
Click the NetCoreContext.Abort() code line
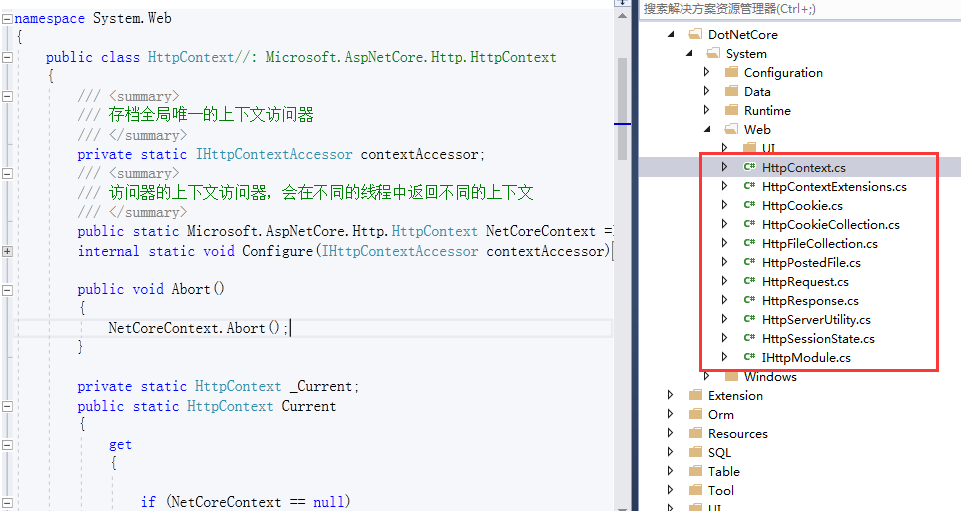[198, 328]
